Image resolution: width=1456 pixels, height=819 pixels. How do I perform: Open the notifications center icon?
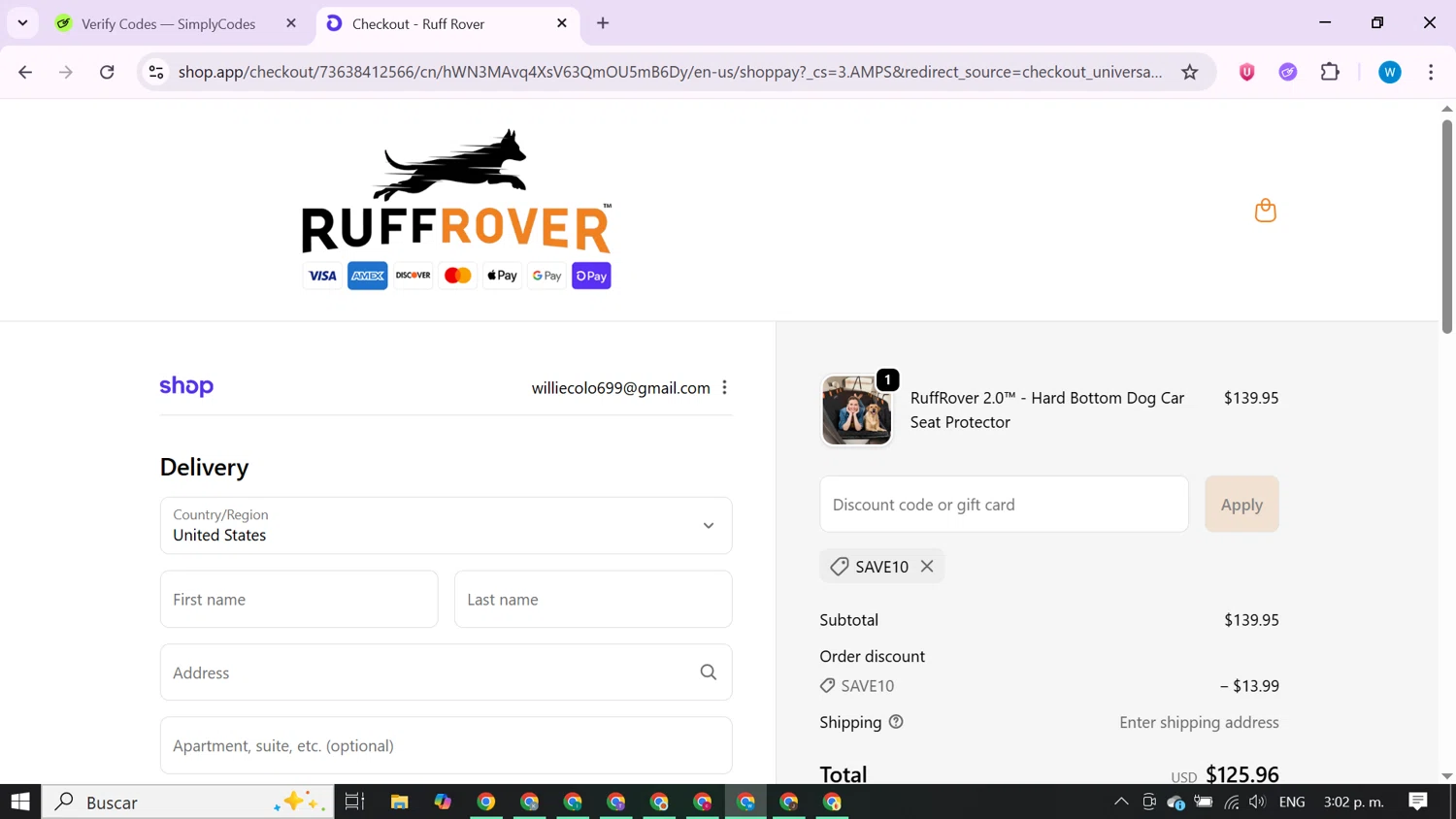[x=1418, y=802]
